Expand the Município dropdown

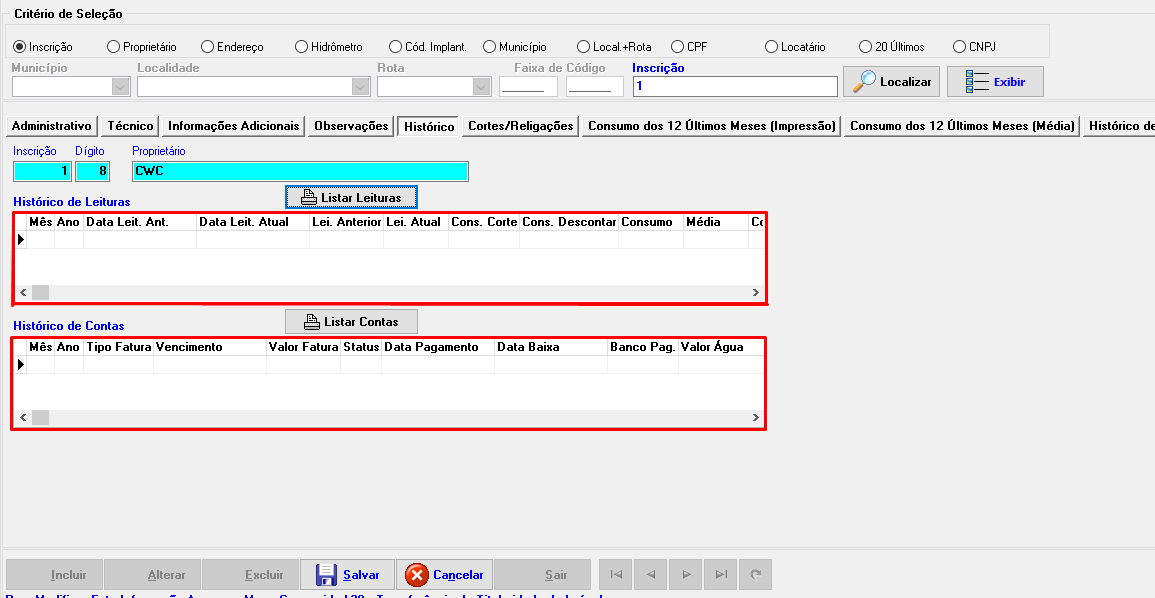(x=121, y=87)
